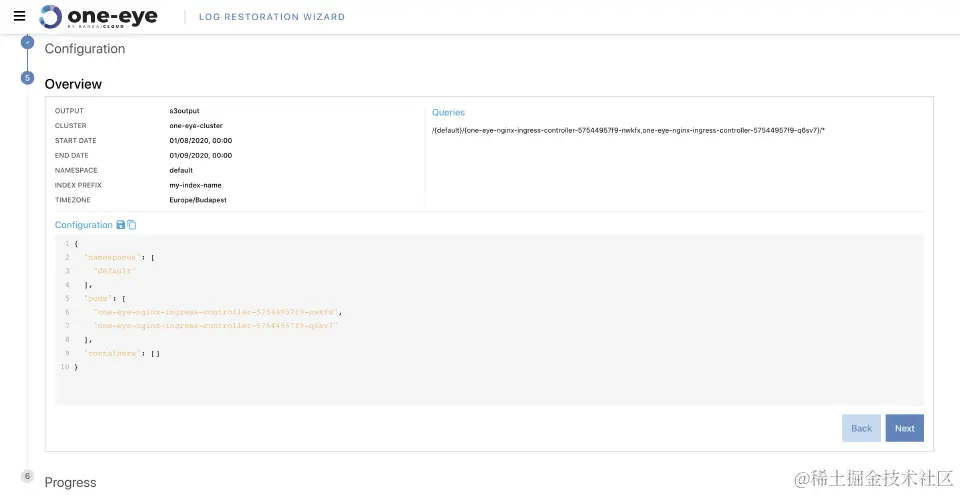
Task: Click the one-eye logo
Action: 98,17
